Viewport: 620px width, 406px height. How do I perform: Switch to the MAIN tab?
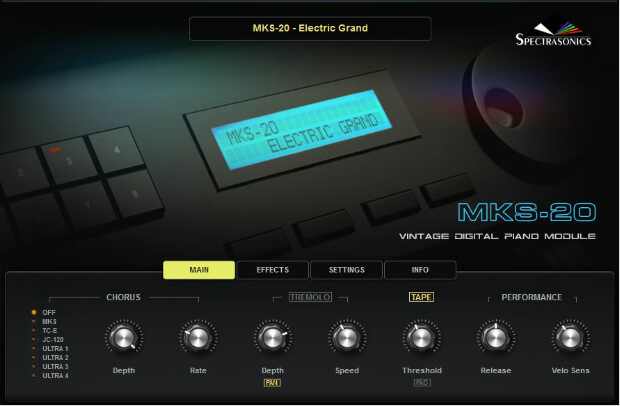coord(199,270)
